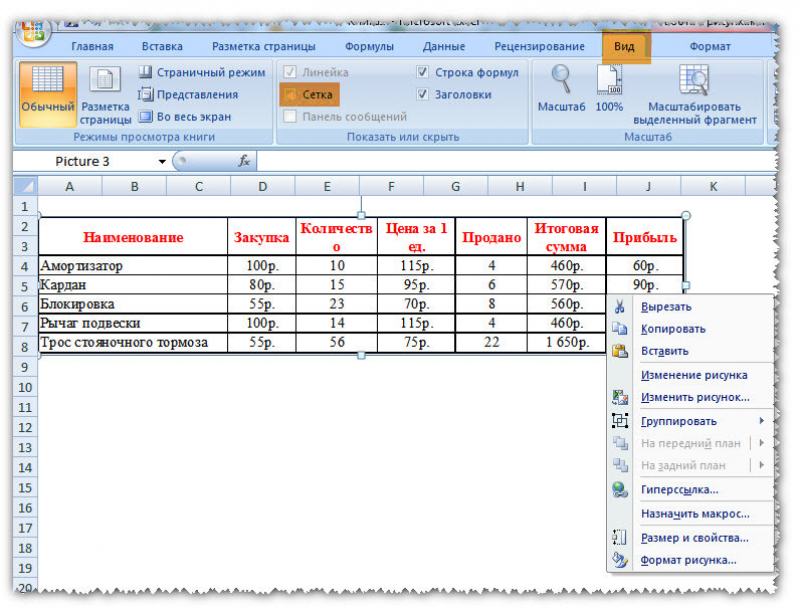Select Изменить рисунок... menu entry
The height and width of the screenshot is (614, 800).
[x=695, y=397]
